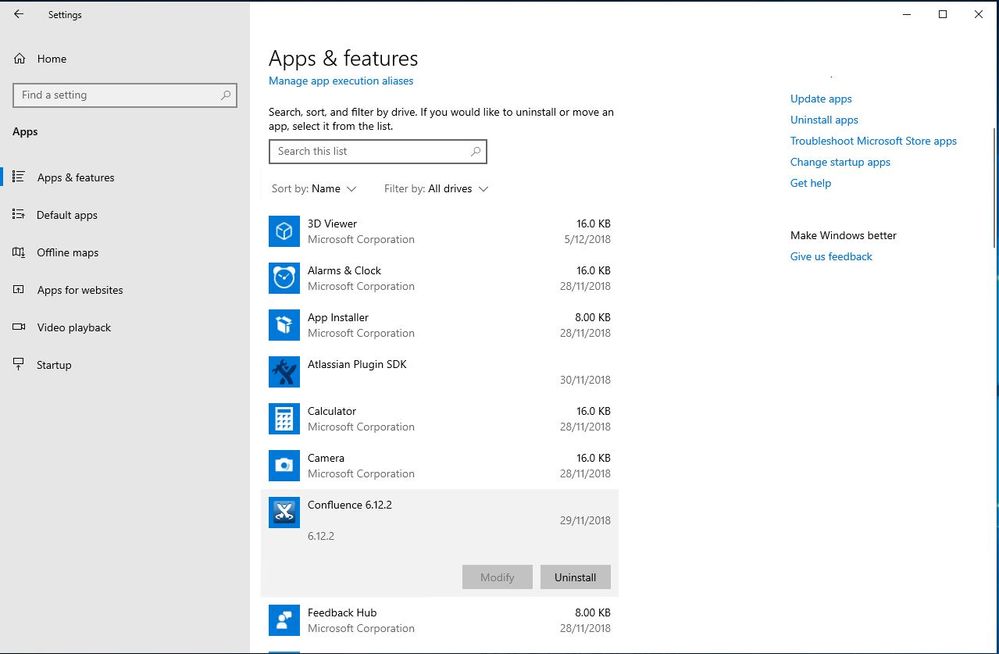The width and height of the screenshot is (999, 654).
Task: Maximize the Settings window
Action: point(943,14)
